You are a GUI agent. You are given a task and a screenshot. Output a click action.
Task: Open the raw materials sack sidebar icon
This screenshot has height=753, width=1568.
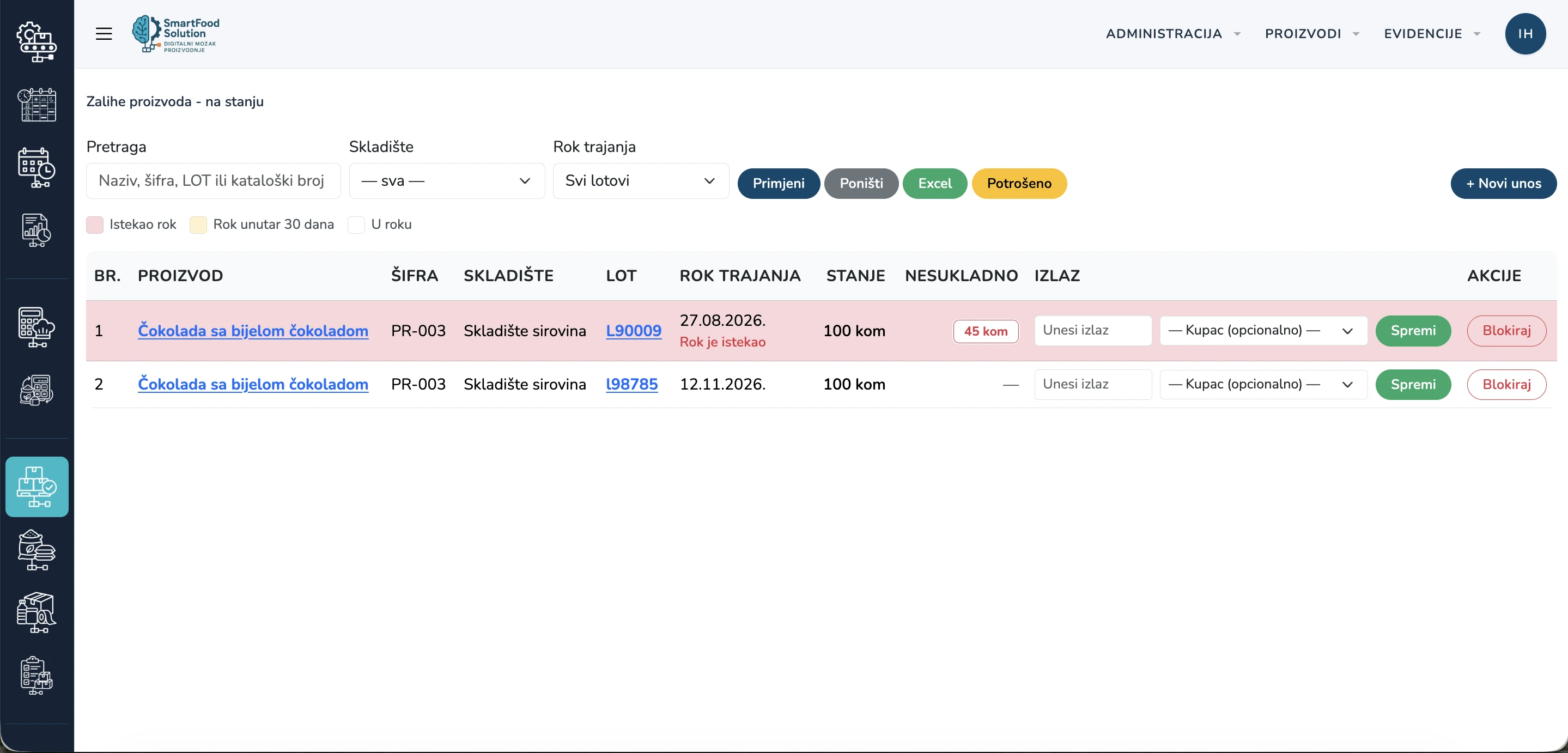click(37, 550)
